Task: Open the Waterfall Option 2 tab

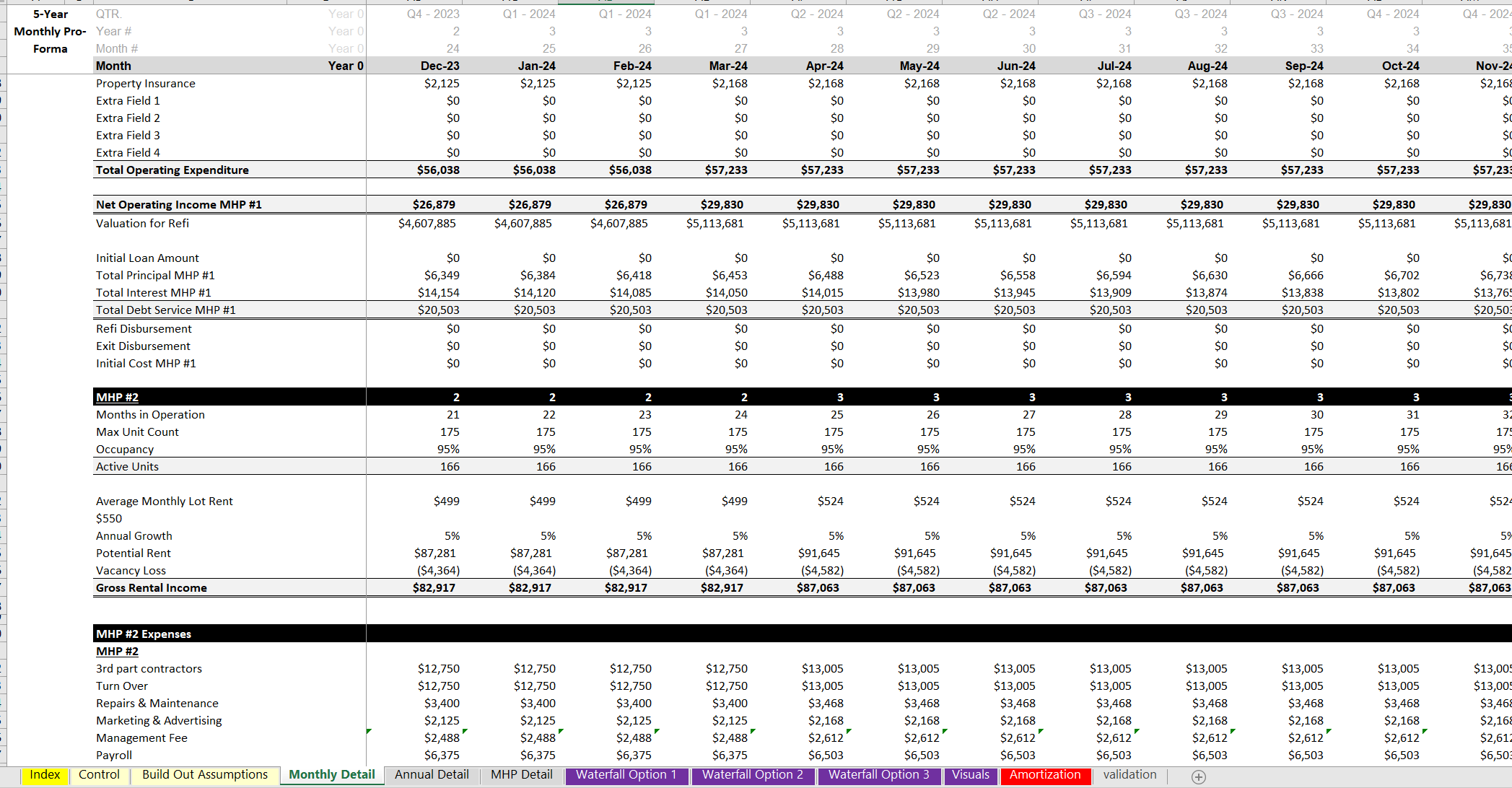Action: (753, 775)
